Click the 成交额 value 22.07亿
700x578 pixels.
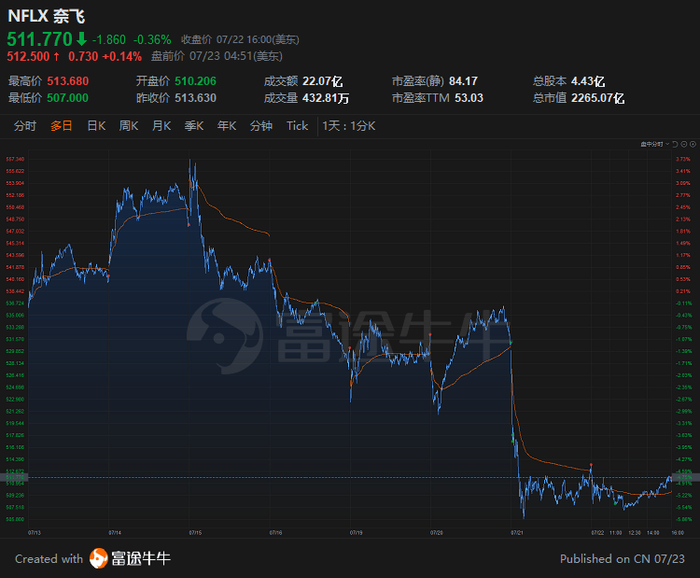322,81
